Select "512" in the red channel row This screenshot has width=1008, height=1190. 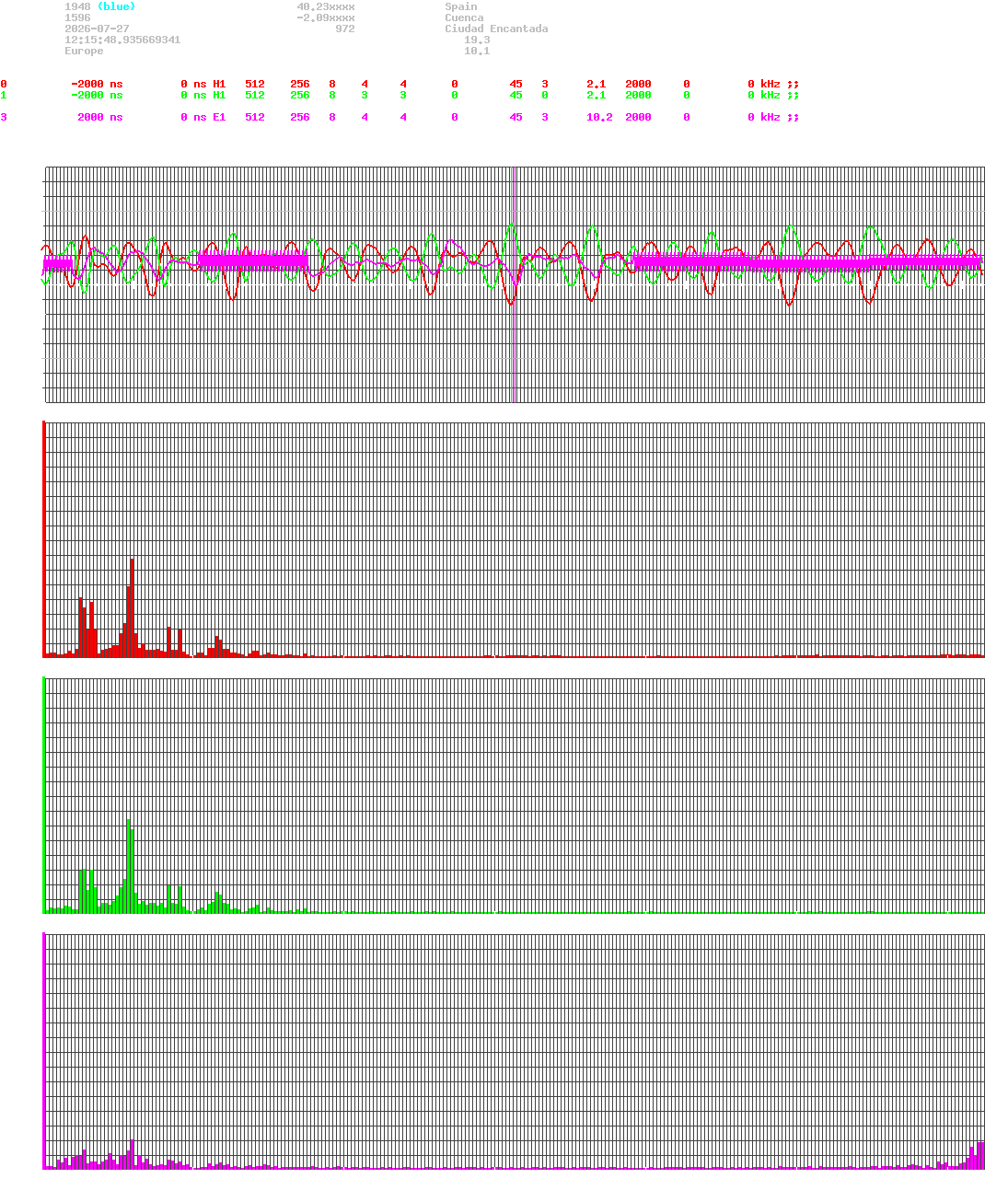255,84
